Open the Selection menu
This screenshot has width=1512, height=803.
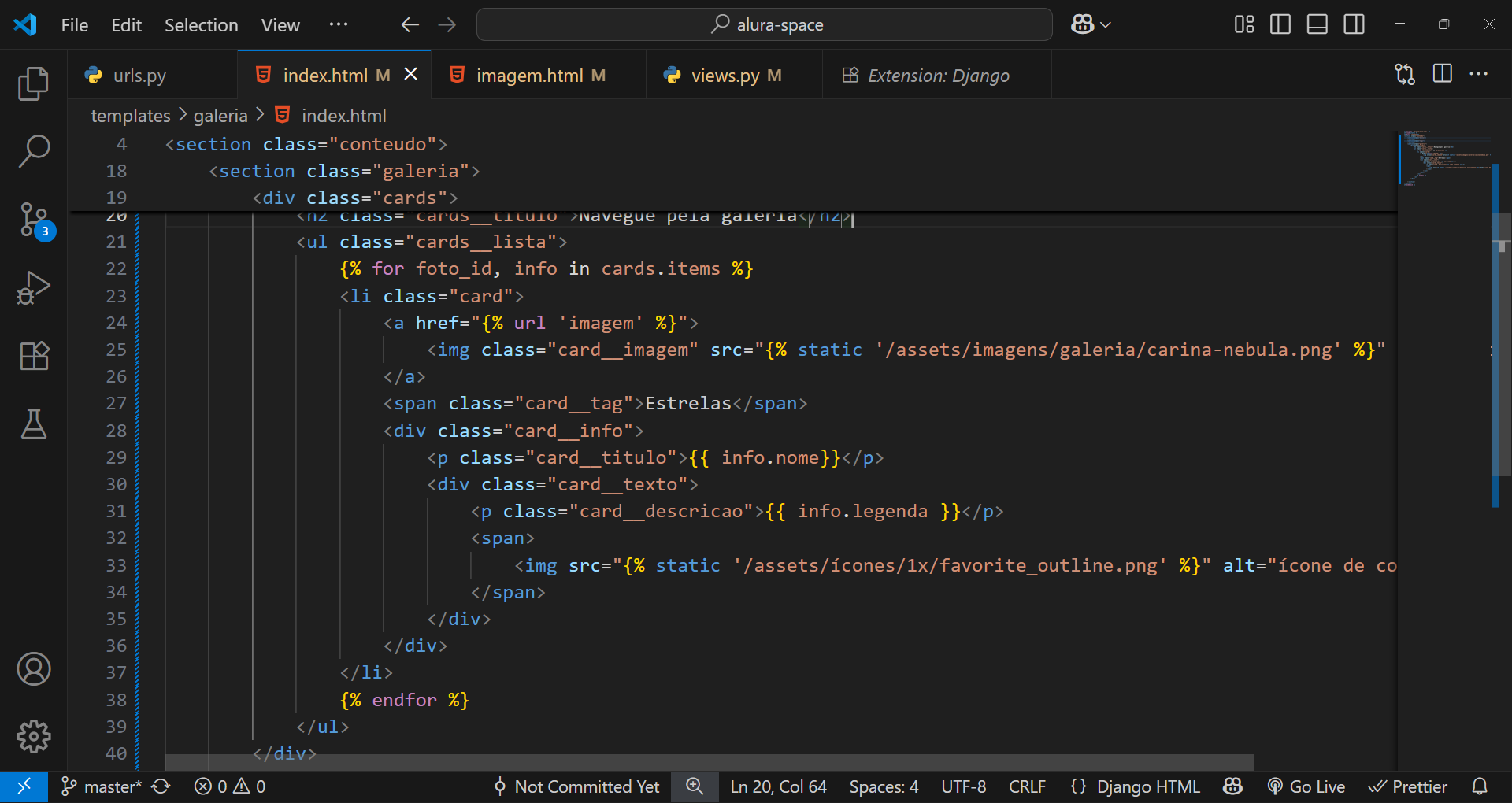click(201, 25)
